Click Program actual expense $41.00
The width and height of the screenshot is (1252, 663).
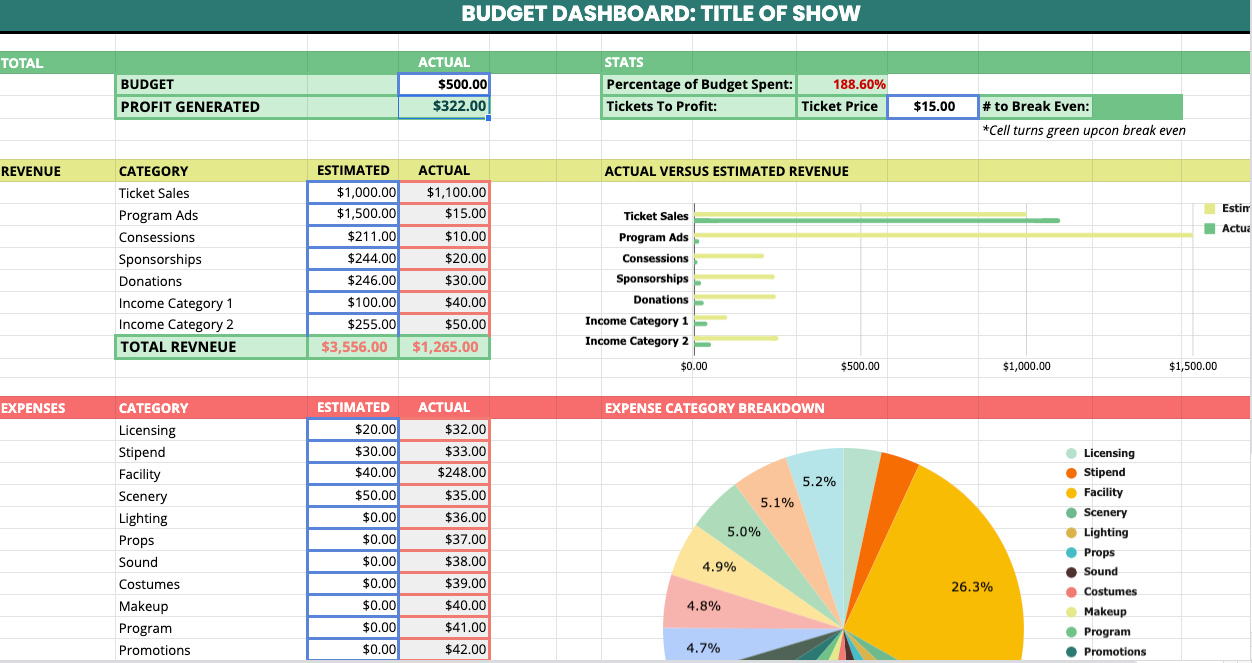(444, 627)
